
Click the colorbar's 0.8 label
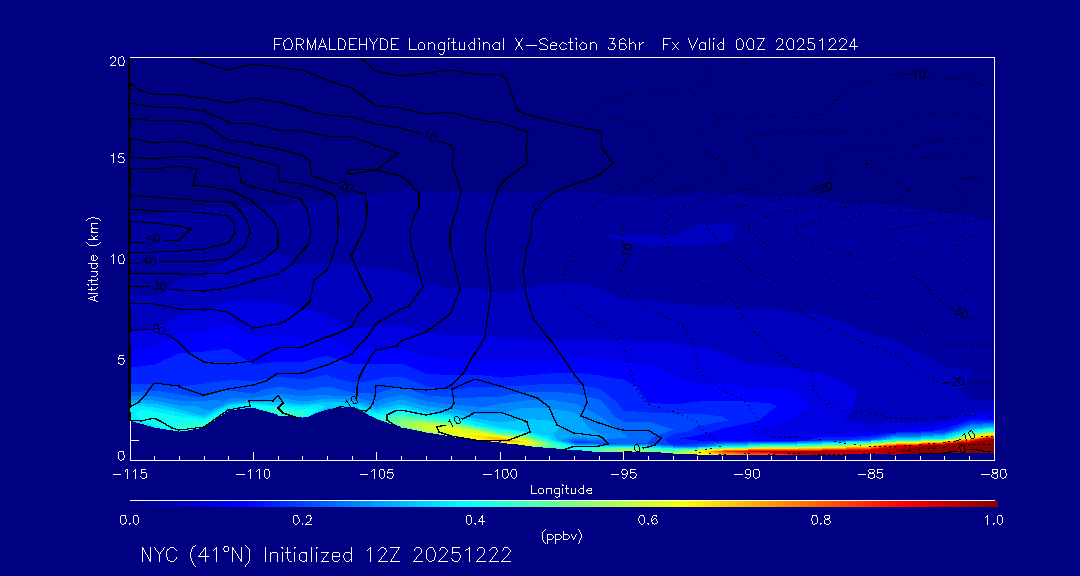[x=821, y=520]
